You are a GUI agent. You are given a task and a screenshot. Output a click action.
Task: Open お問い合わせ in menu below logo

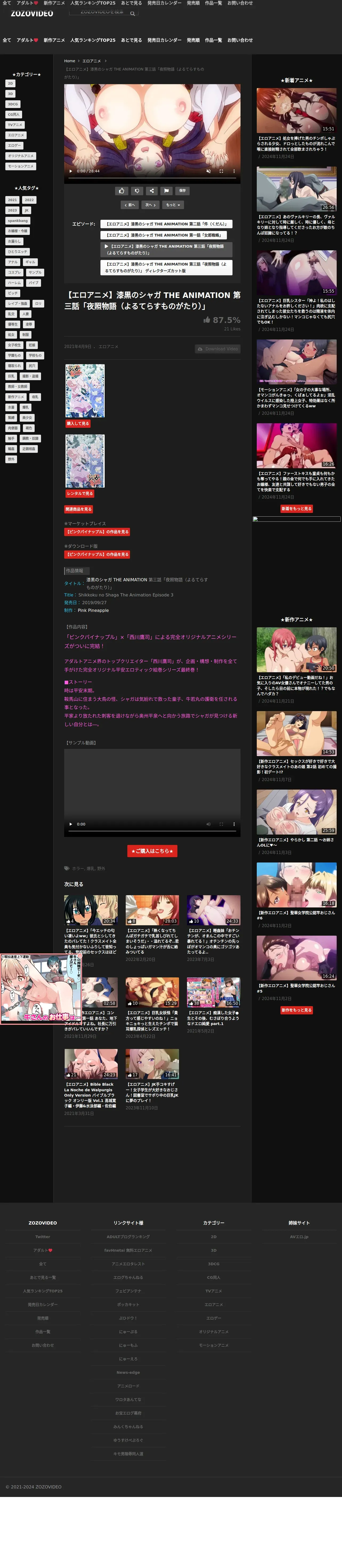tap(240, 40)
